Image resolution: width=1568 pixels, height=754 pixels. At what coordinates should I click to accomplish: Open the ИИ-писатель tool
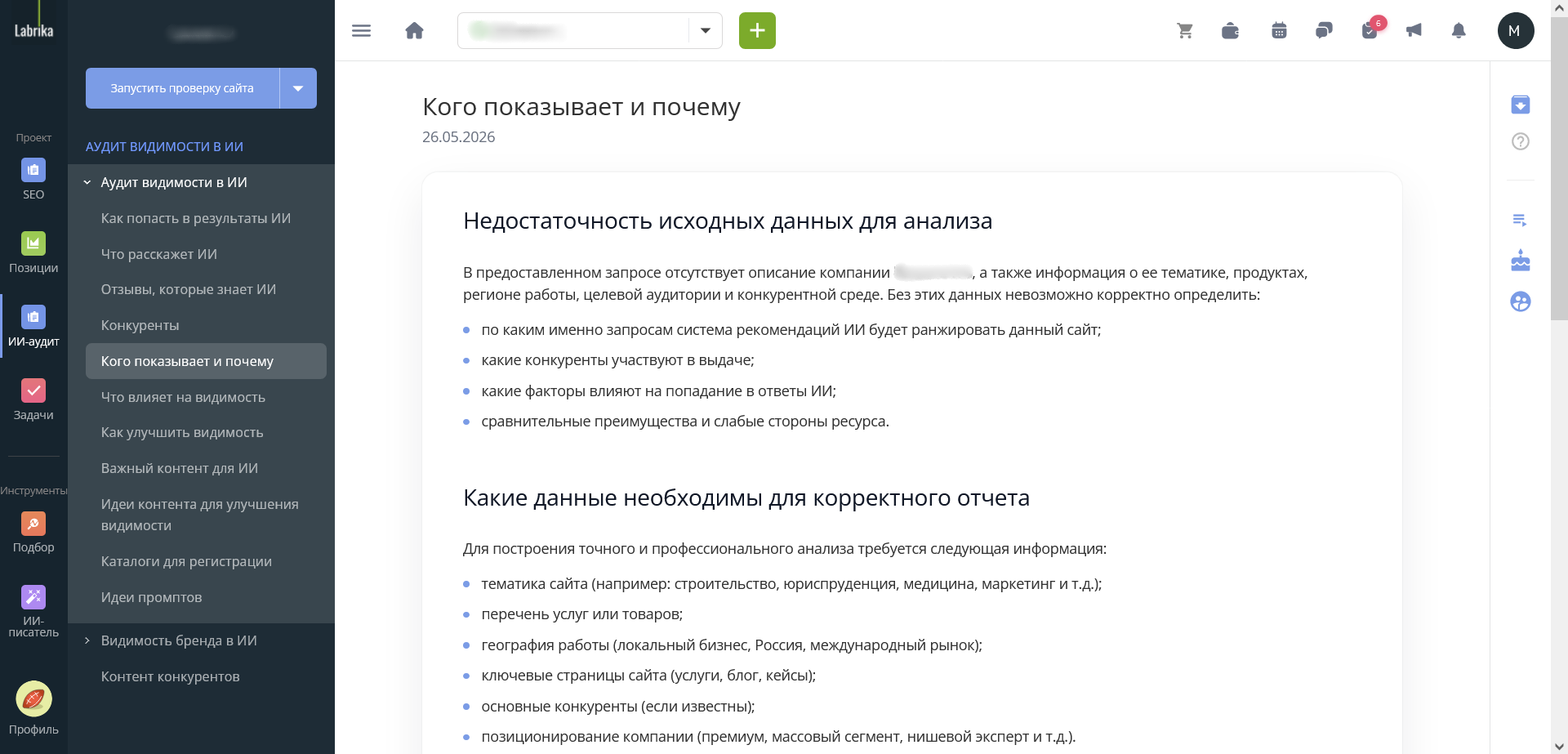tap(33, 611)
